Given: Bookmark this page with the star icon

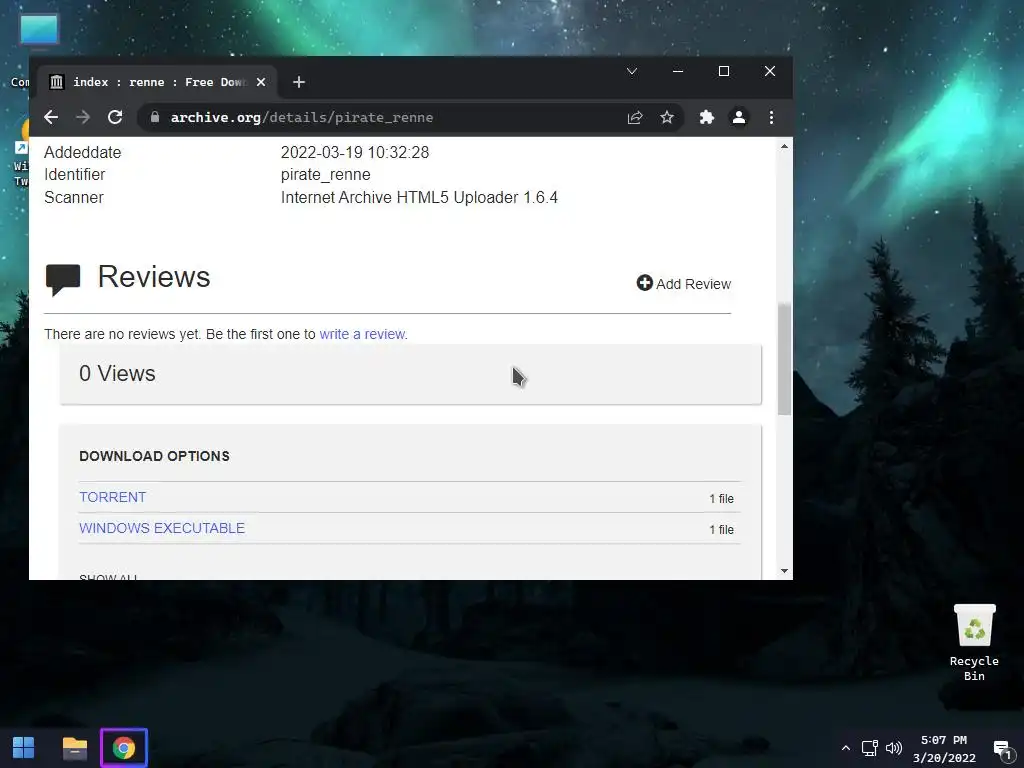Looking at the screenshot, I should pyautogui.click(x=666, y=117).
